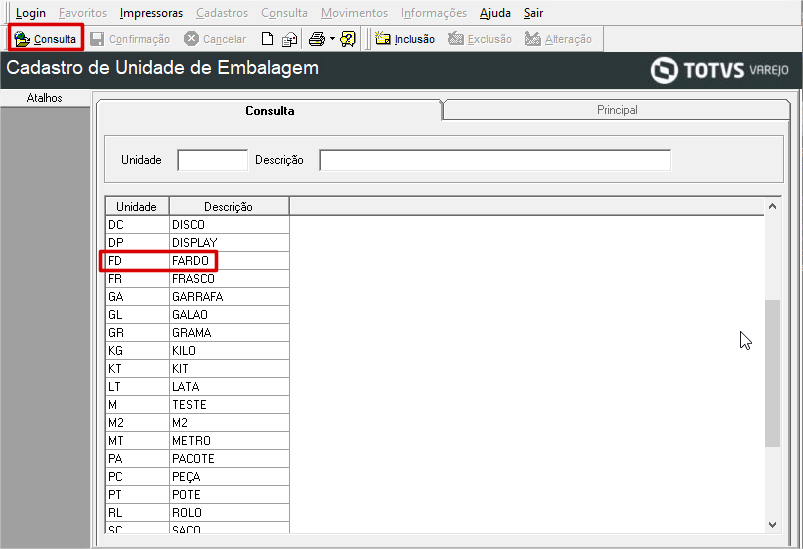The image size is (803, 549).
Task: Select the DP unit cell
Action: coord(137,243)
